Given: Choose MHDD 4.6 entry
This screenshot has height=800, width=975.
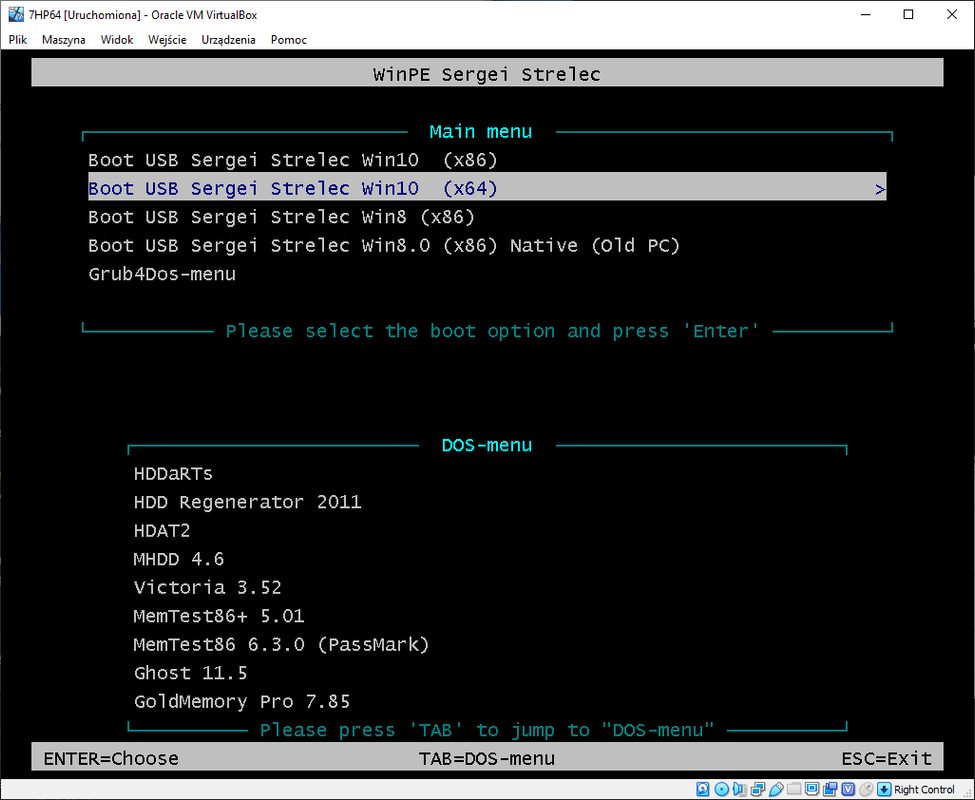Looking at the screenshot, I should [x=178, y=559].
